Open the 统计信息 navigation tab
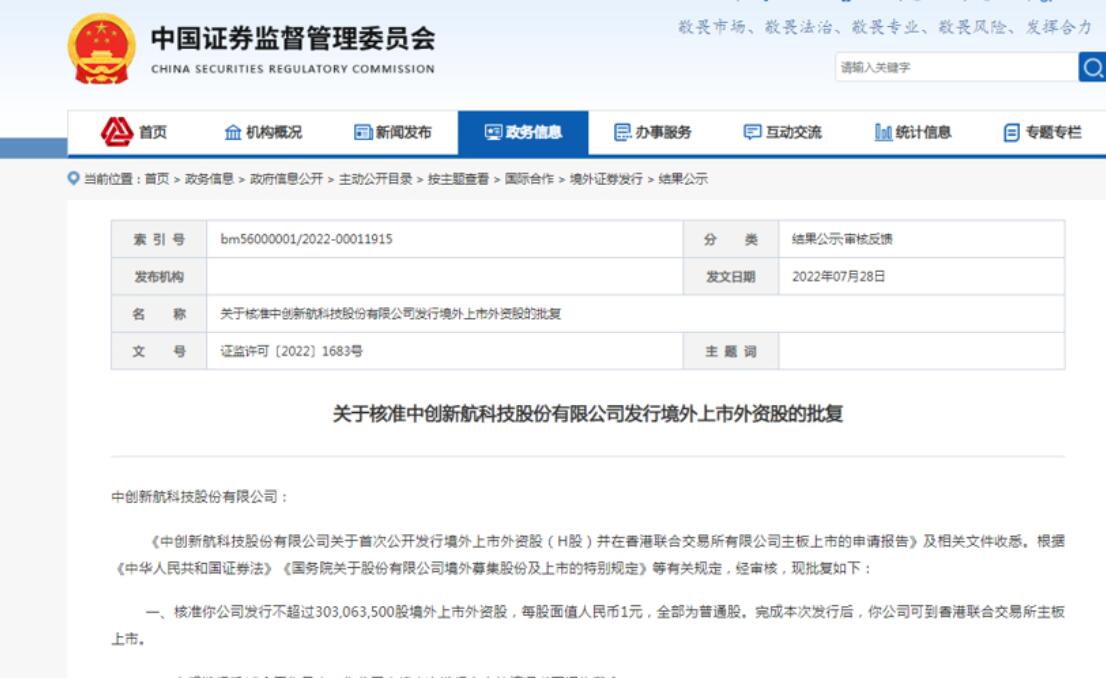Viewport: 1106px width, 678px height. 923,132
